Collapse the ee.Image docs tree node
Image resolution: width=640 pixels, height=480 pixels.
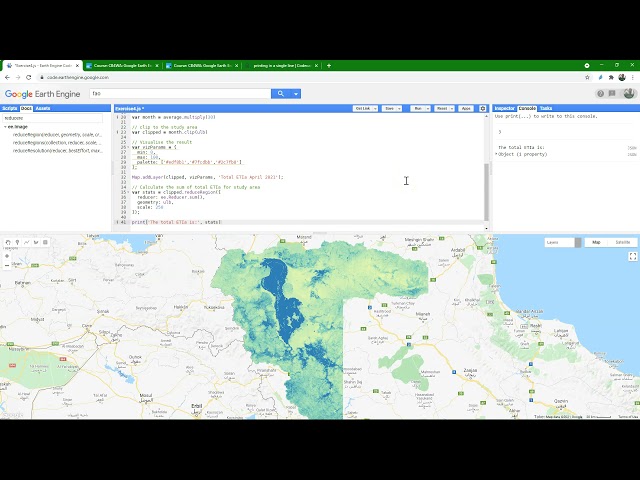(5, 127)
